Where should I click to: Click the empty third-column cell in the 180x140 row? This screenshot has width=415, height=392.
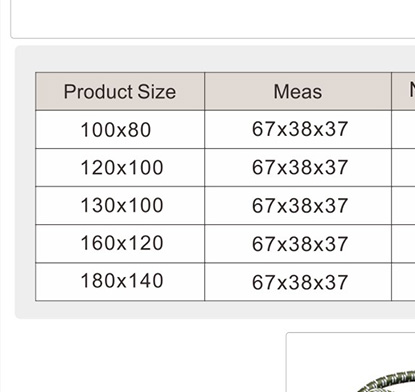403,282
